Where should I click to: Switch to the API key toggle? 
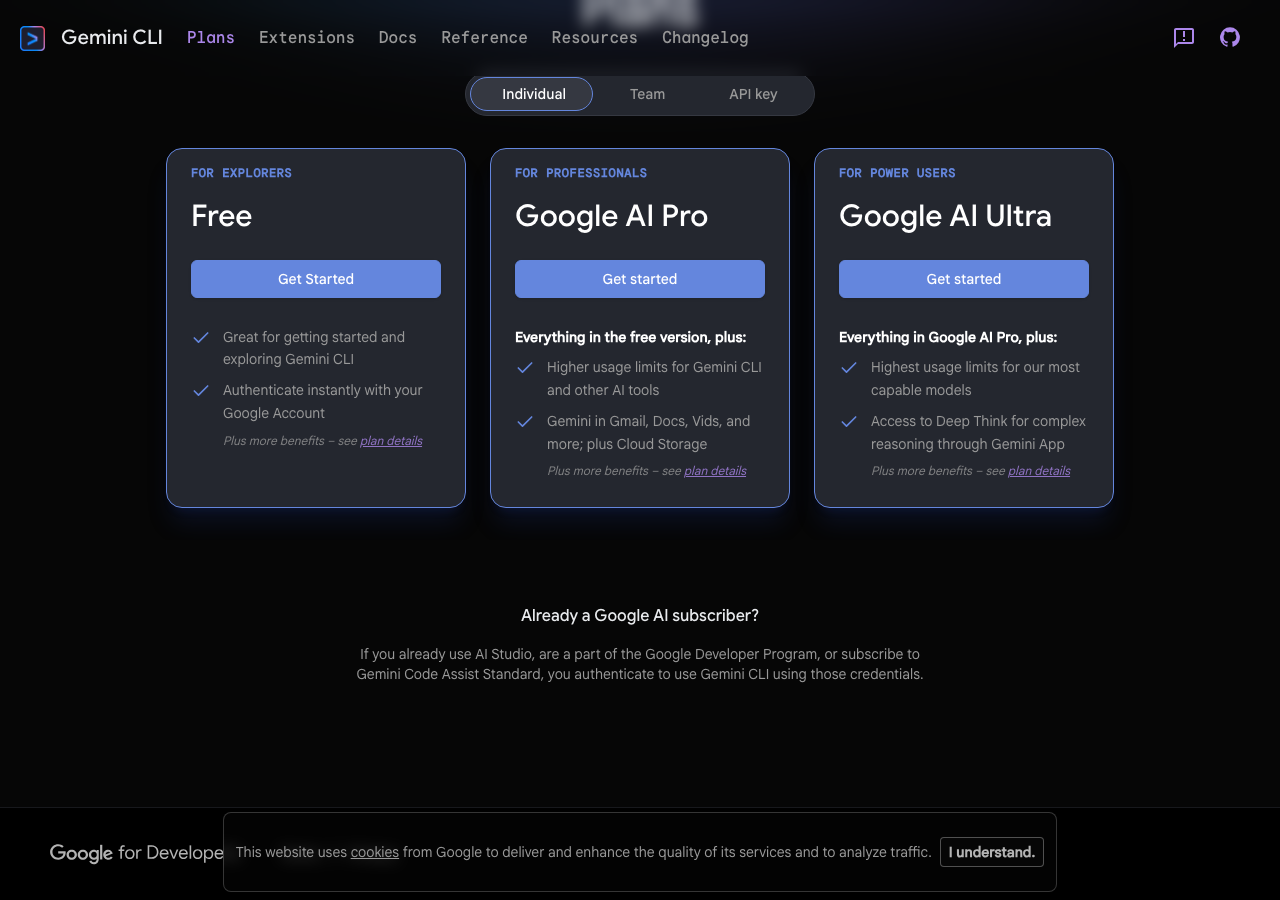(753, 94)
